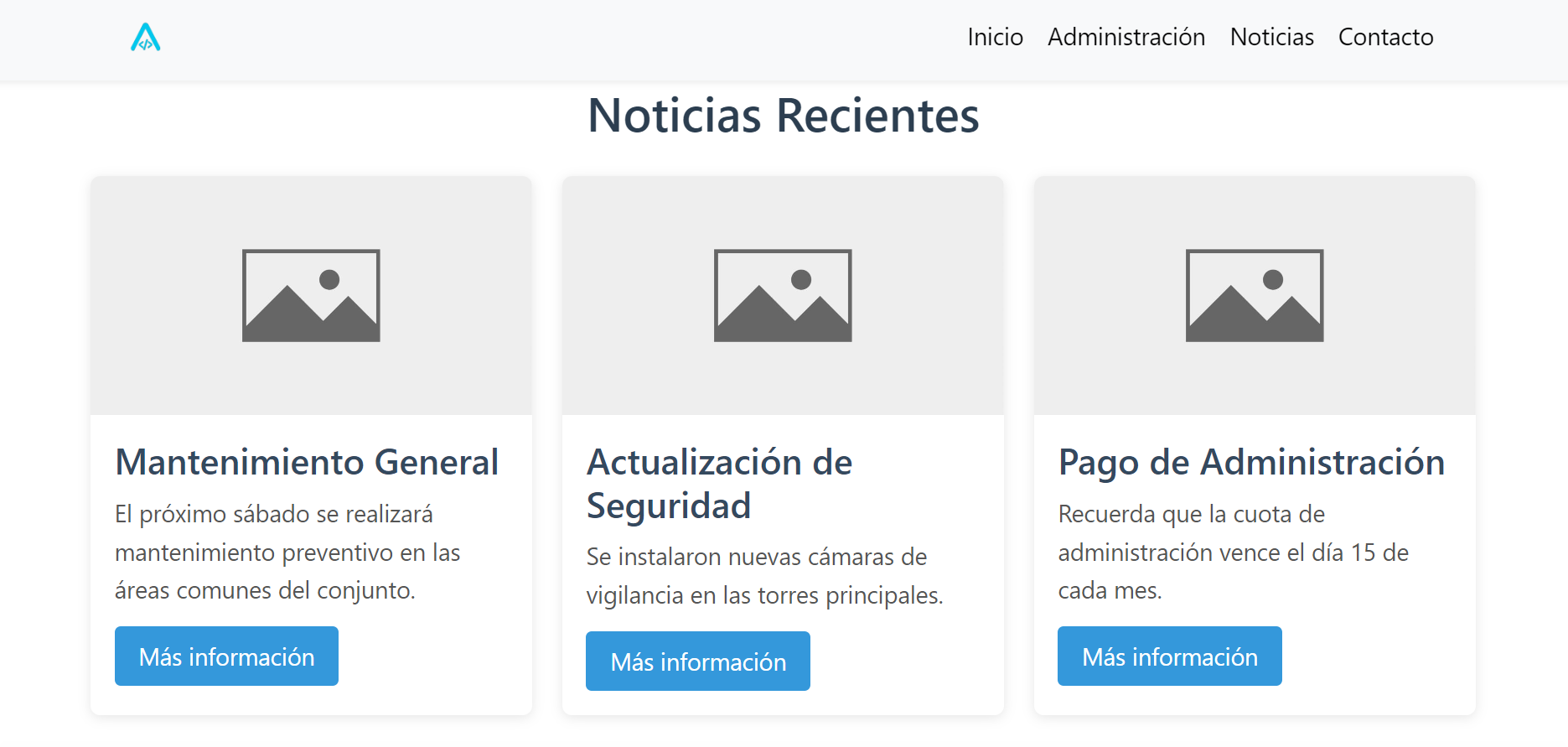Click the preventive maintenance description text
Viewport: 1568px width, 747px height.
(287, 552)
